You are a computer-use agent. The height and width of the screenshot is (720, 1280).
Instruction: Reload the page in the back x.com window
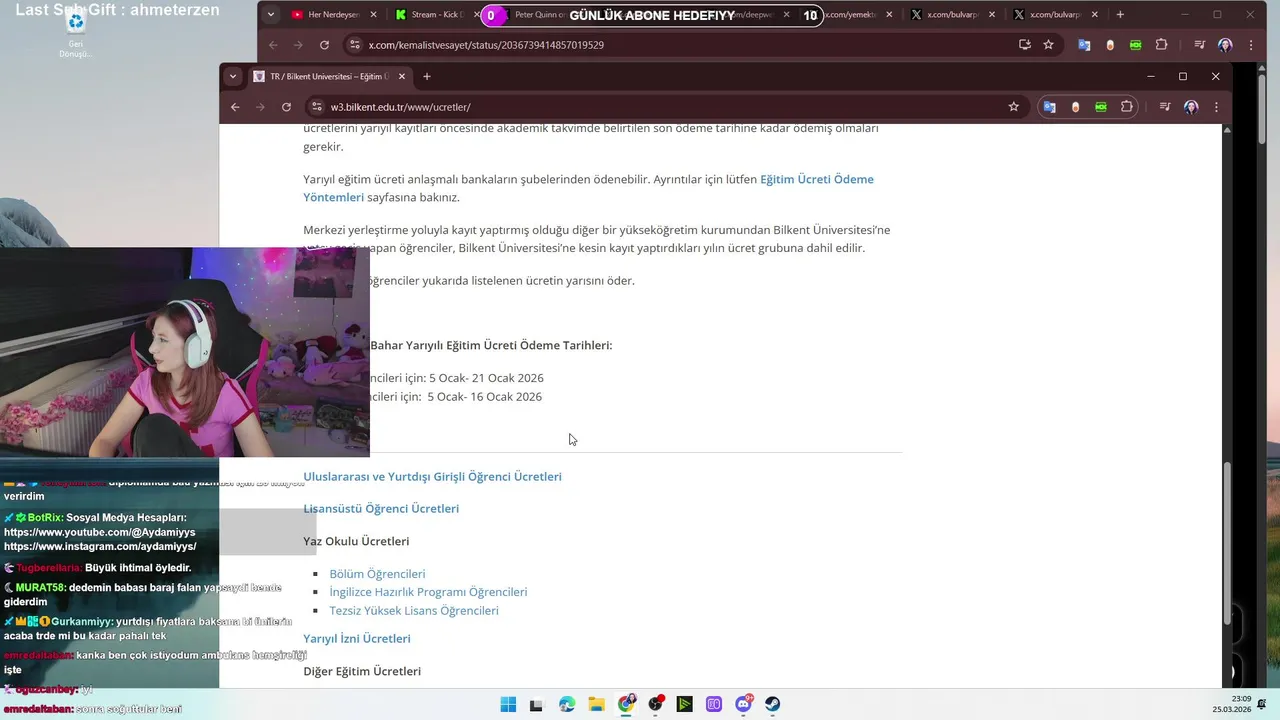point(324,45)
